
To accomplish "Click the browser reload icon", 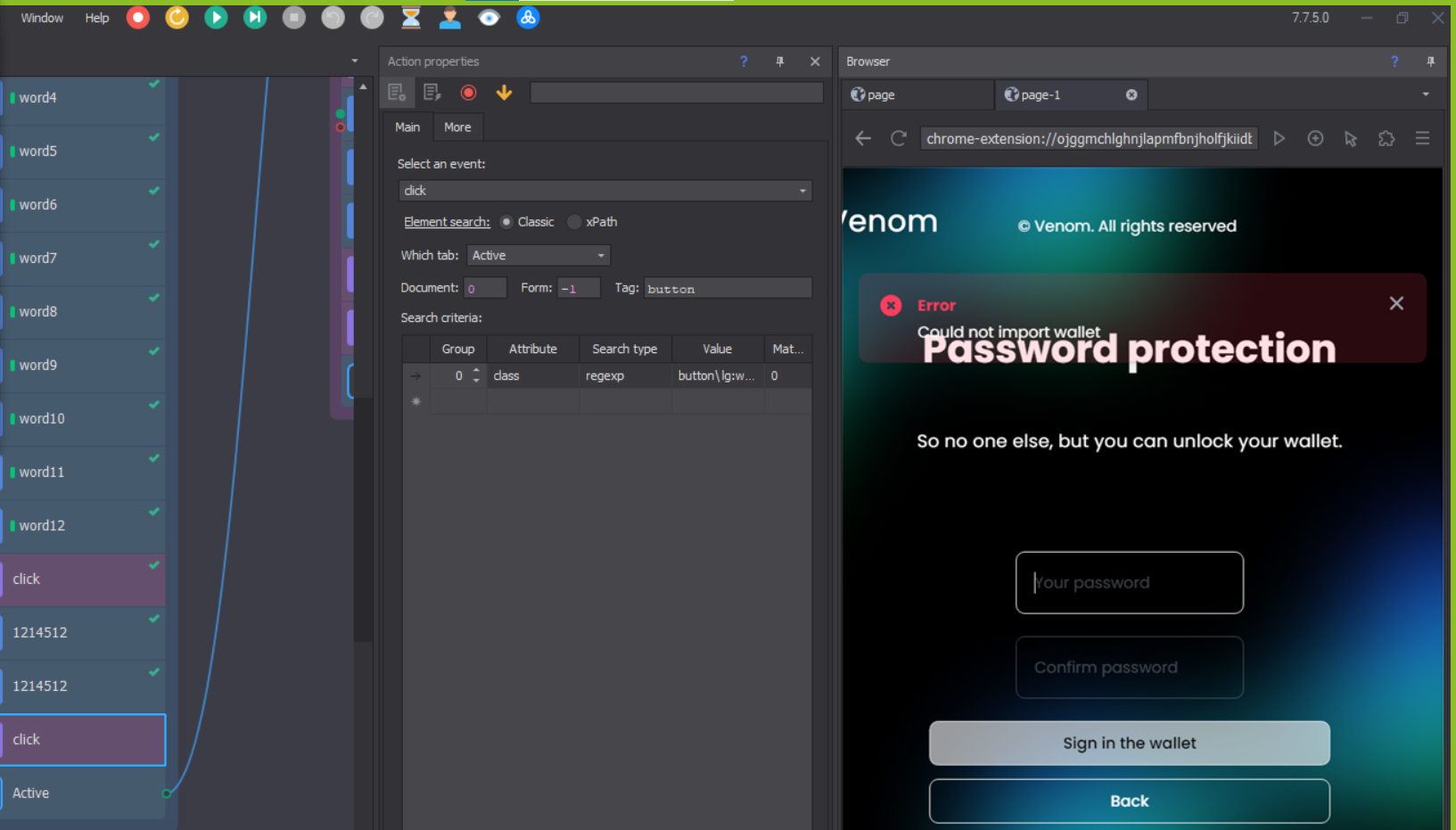I will (x=898, y=138).
